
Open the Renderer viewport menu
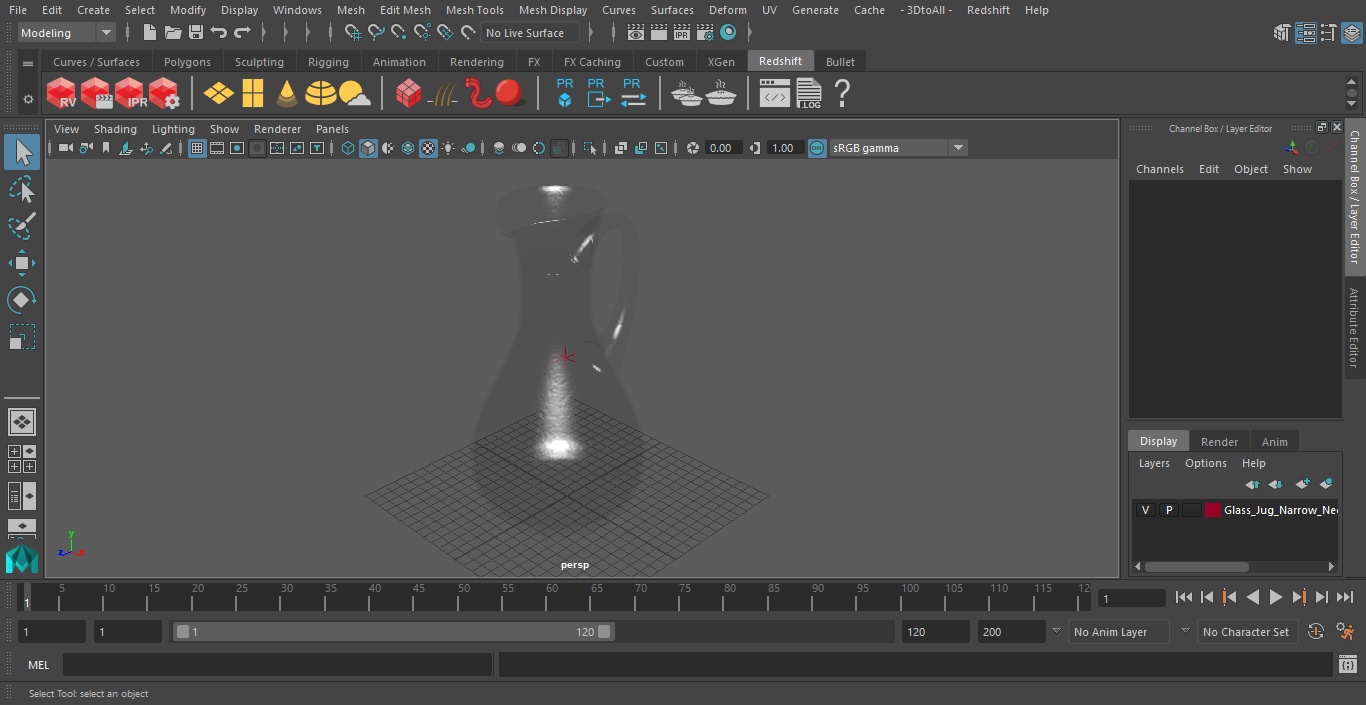(x=277, y=129)
